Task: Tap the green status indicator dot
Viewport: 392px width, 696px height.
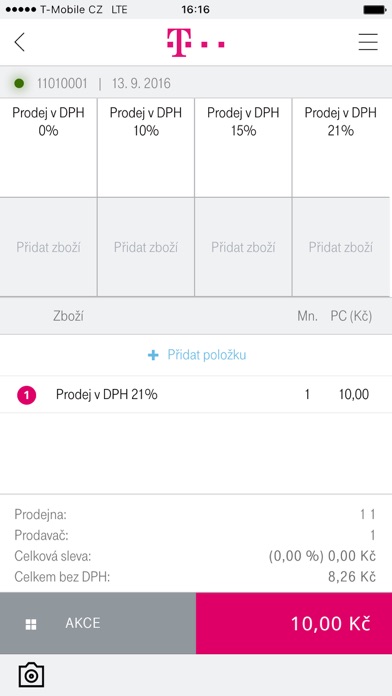Action: (x=19, y=83)
